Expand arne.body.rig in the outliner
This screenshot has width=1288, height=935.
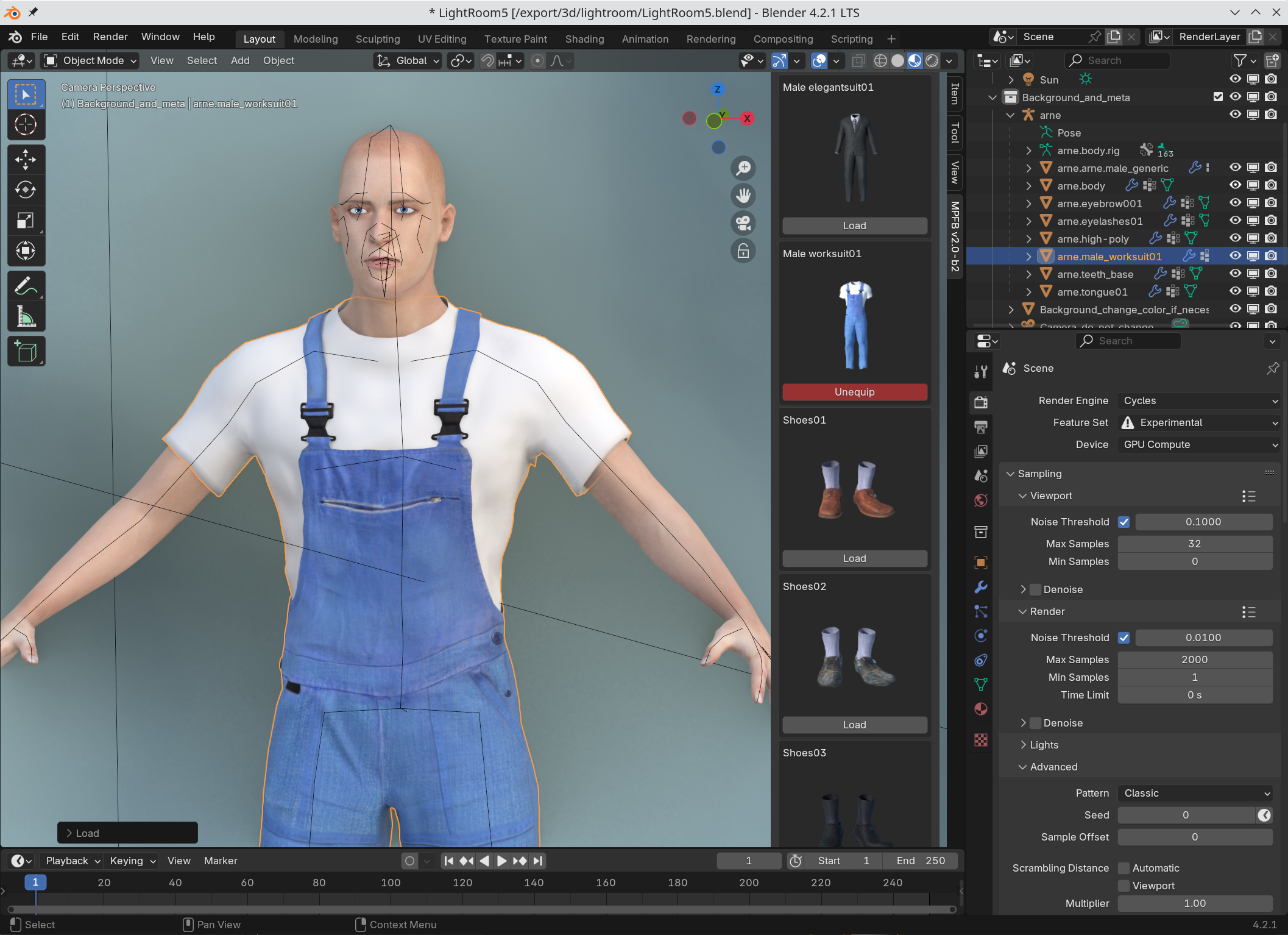pos(1028,151)
